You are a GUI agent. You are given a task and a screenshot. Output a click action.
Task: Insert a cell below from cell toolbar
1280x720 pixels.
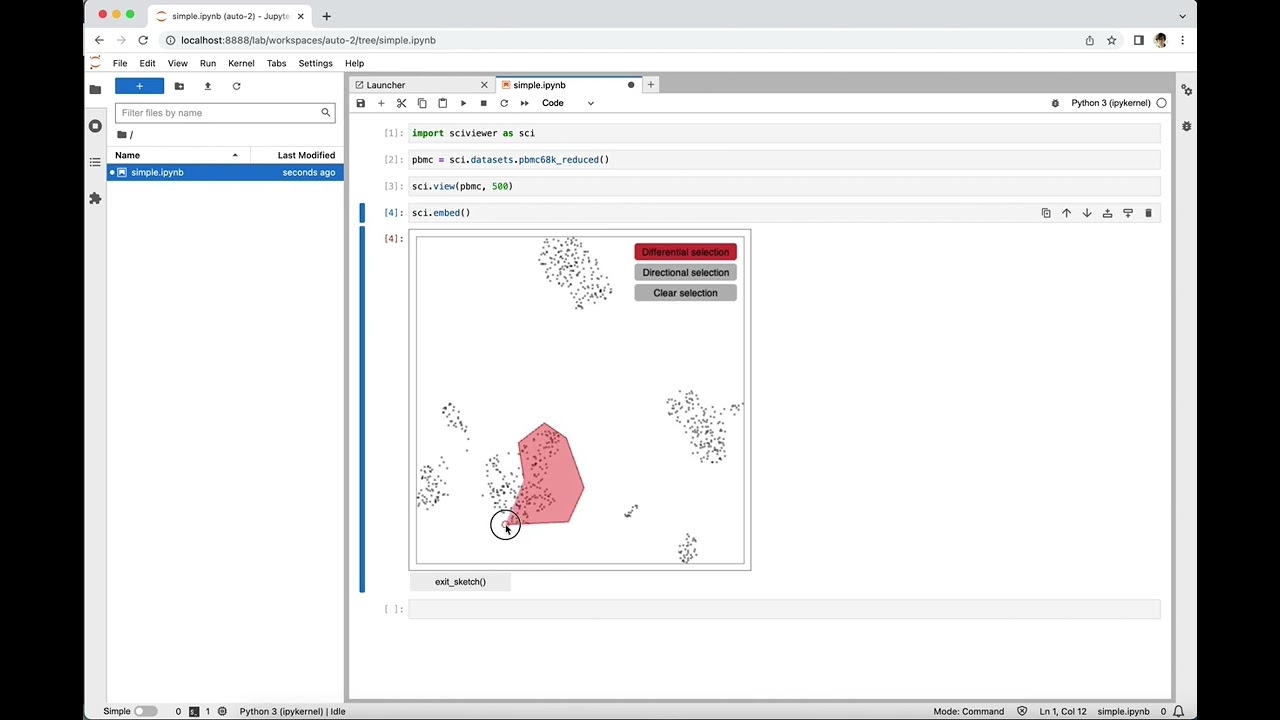coord(1128,213)
